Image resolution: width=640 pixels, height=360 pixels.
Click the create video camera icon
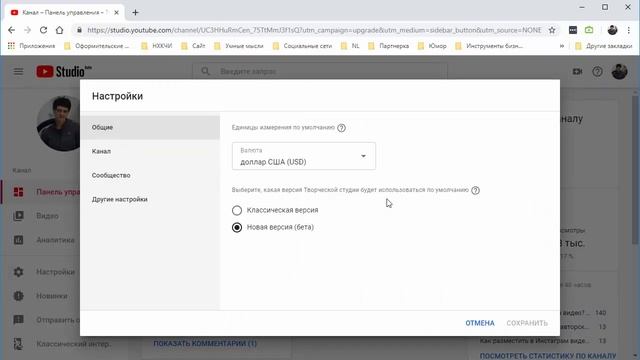pyautogui.click(x=577, y=72)
